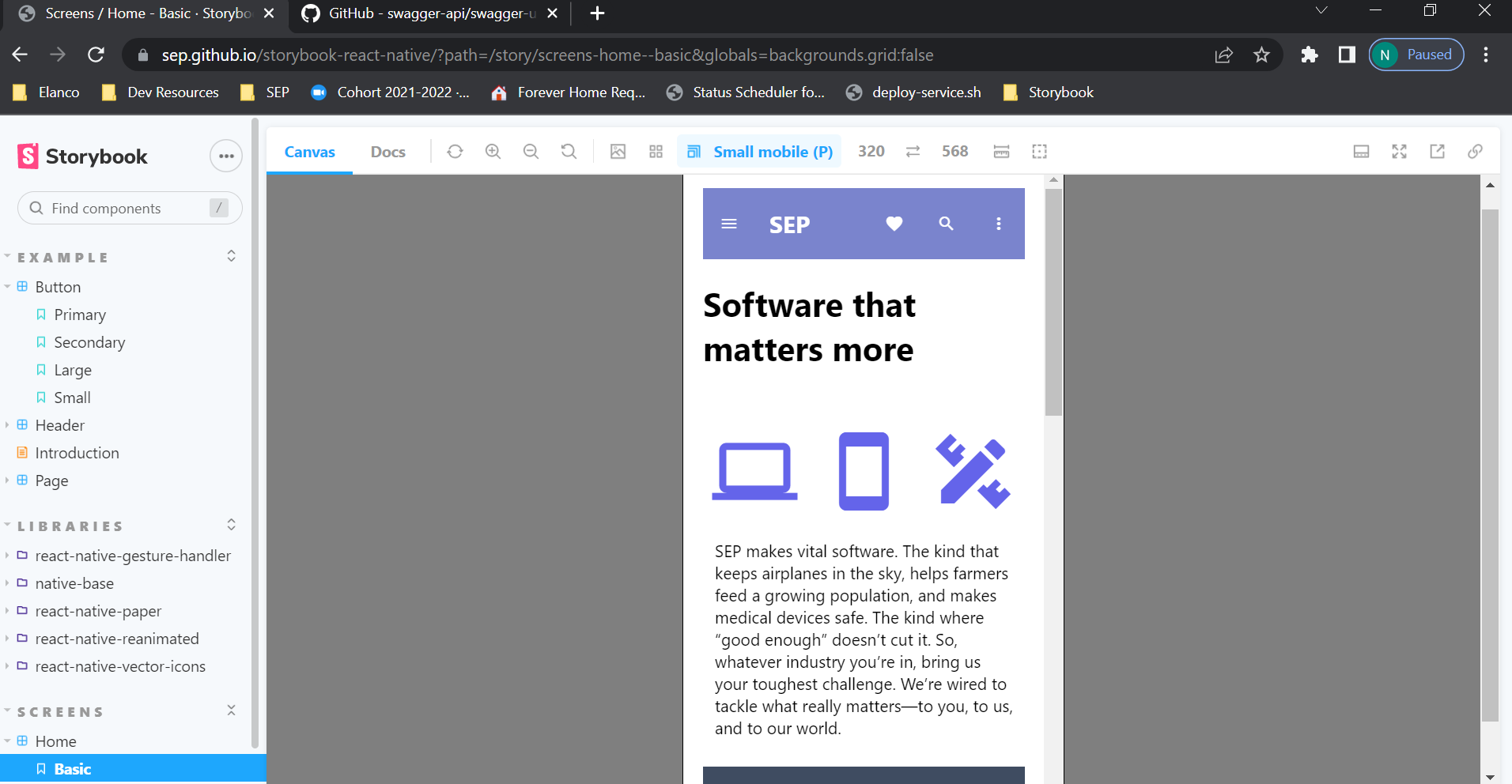Select the Secondary button story

tap(89, 342)
